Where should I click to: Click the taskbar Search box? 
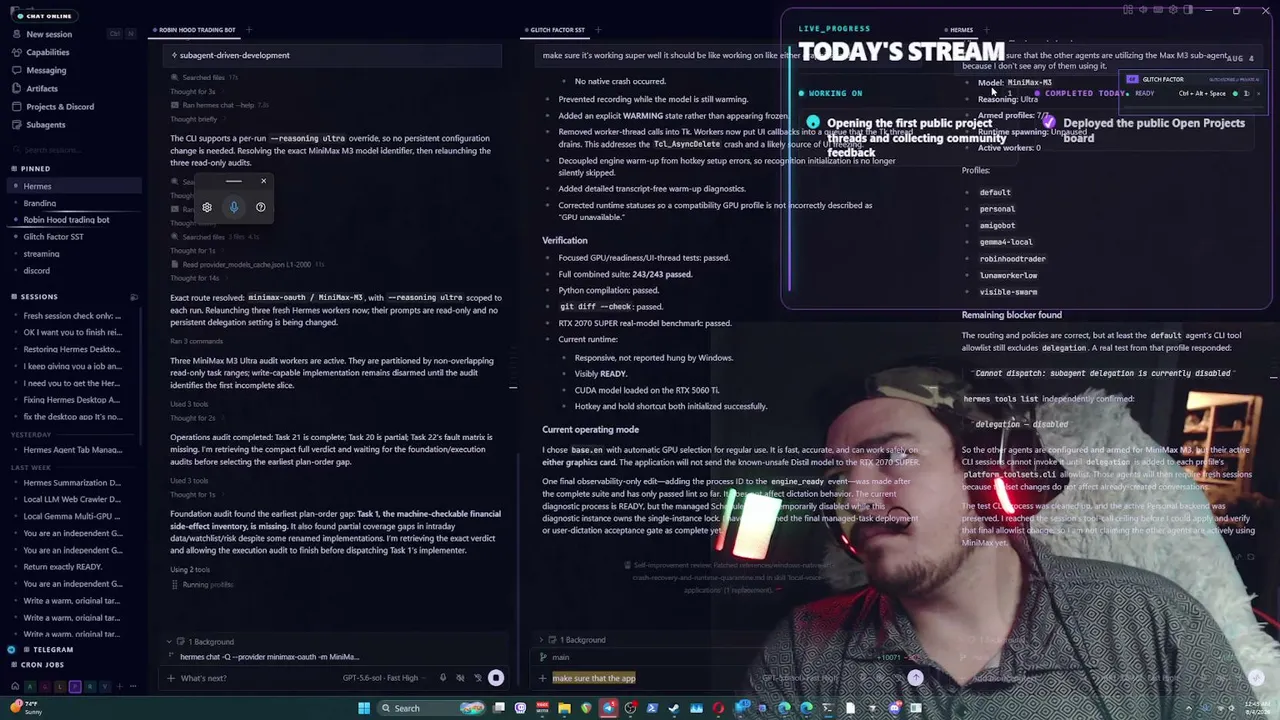point(432,708)
